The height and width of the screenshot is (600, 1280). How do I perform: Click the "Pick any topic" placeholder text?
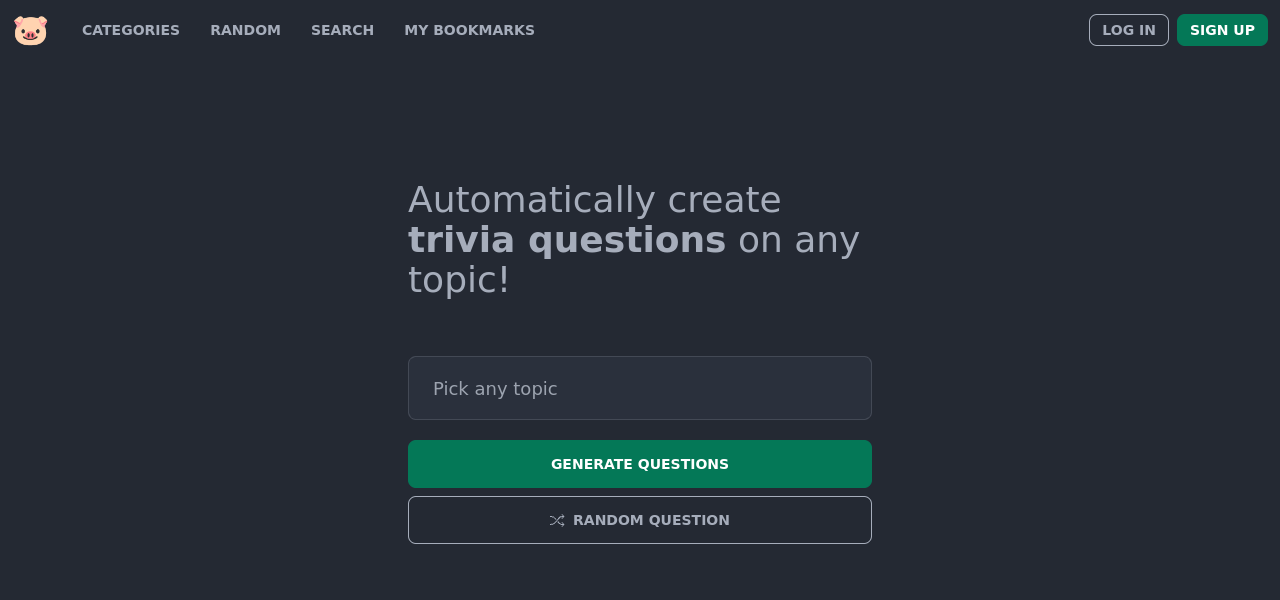(495, 389)
